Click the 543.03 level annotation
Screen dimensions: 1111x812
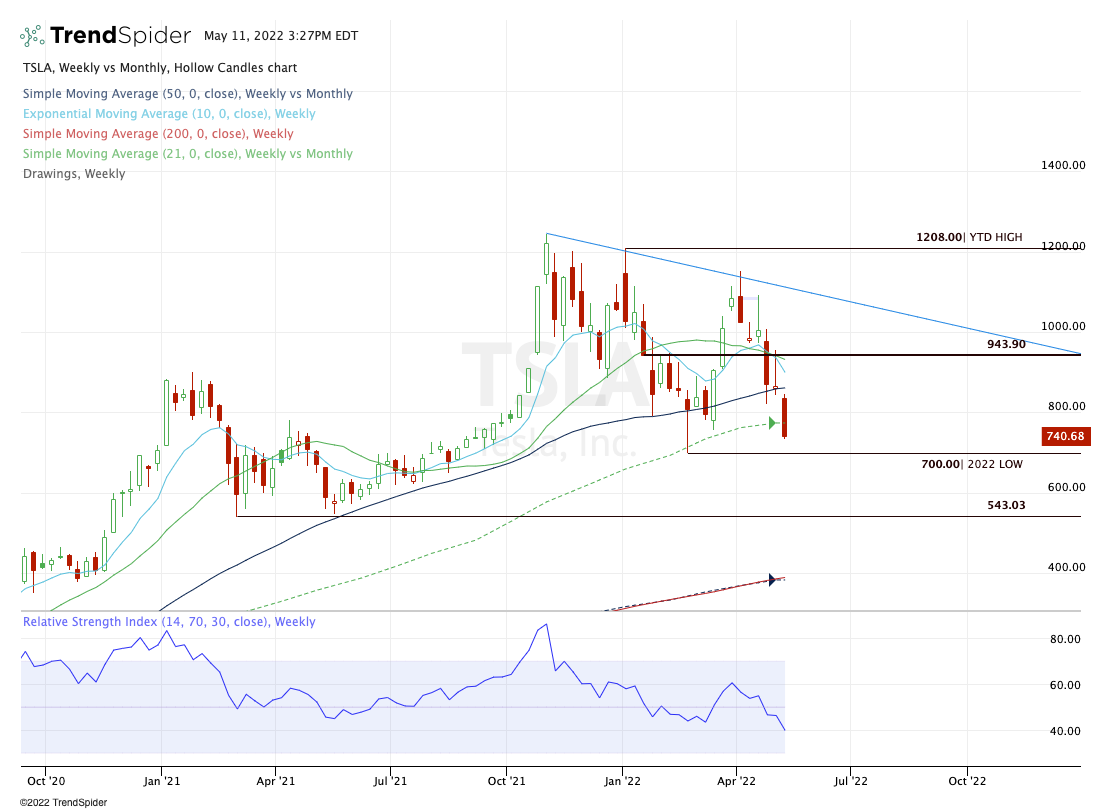[1006, 505]
